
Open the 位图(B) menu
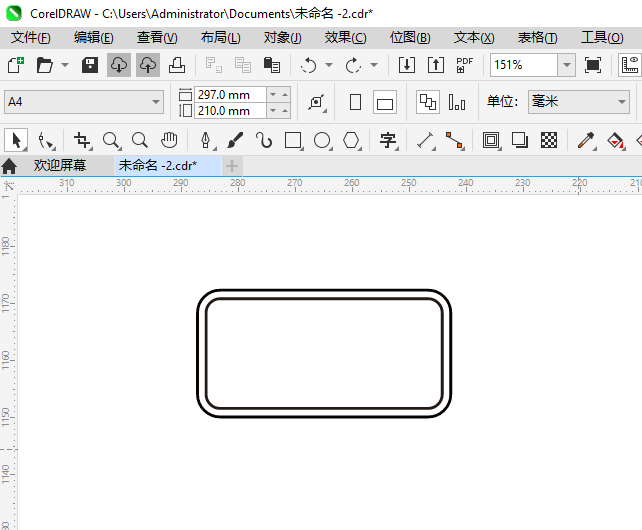(410, 38)
